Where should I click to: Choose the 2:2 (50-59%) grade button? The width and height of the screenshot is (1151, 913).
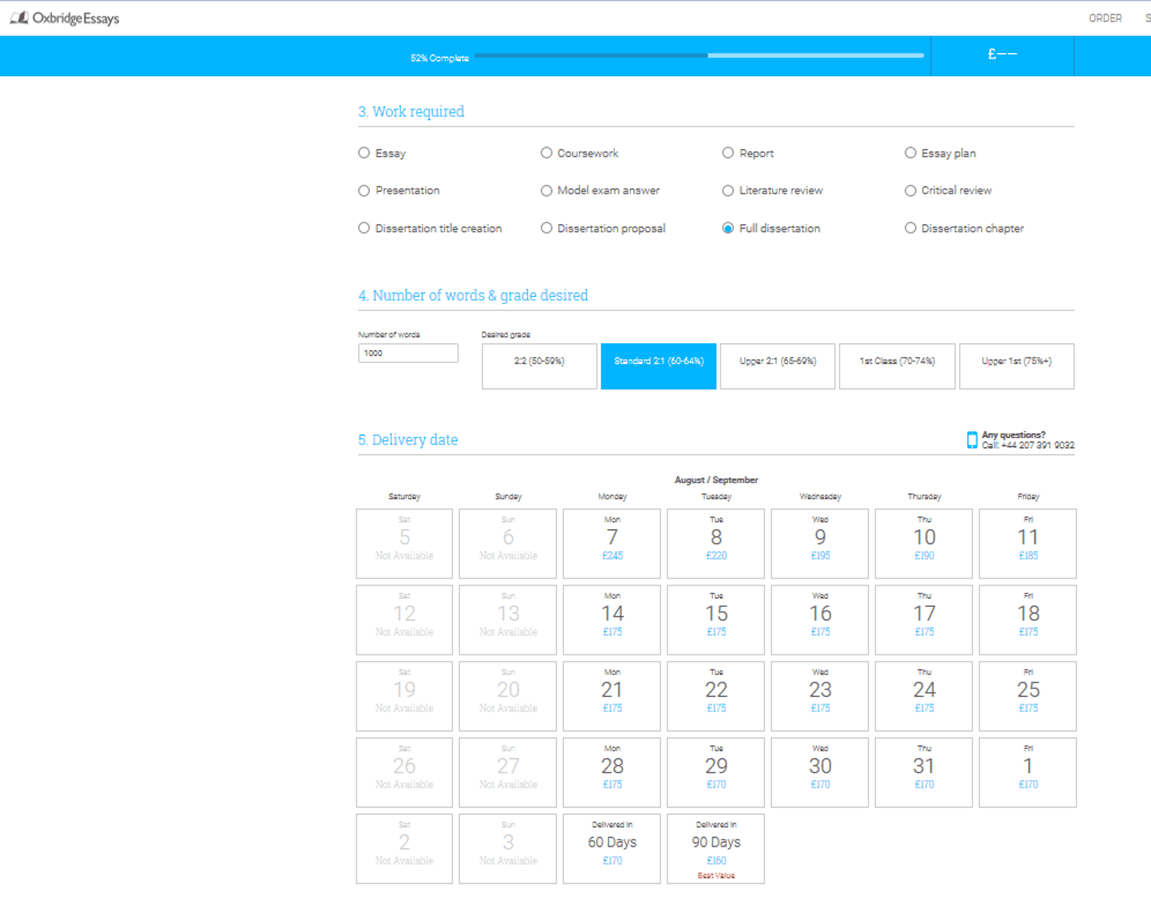pos(539,366)
